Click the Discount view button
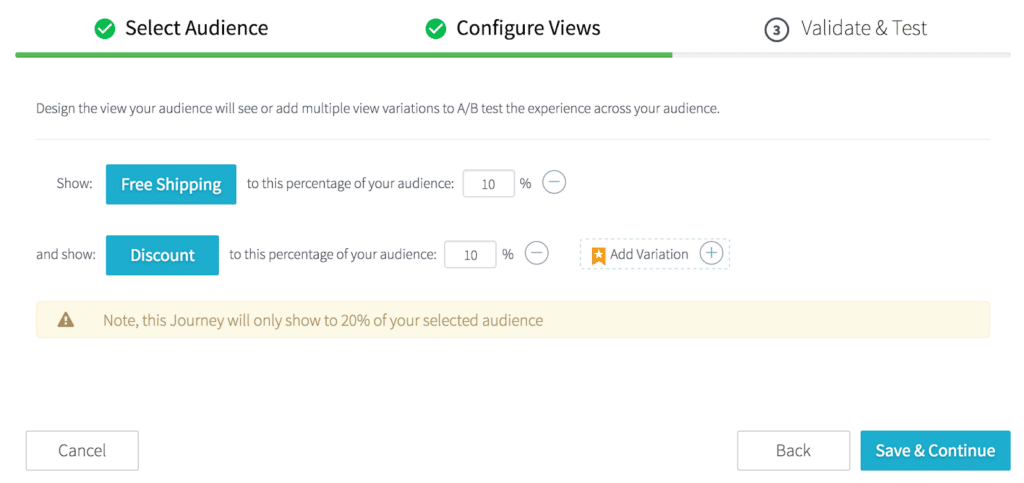This screenshot has height=483, width=1024. (162, 255)
